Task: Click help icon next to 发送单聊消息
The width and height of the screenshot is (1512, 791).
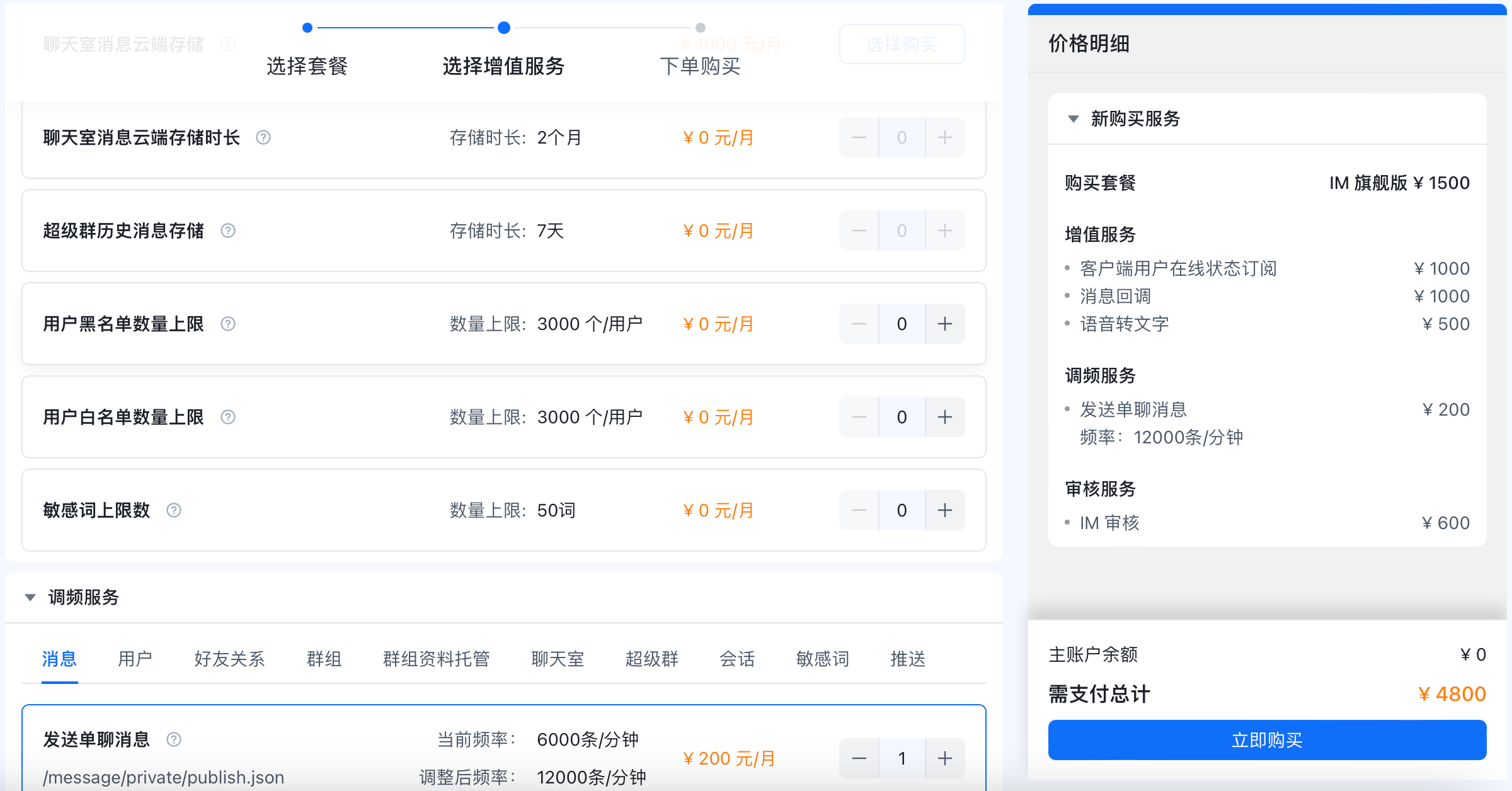Action: tap(174, 739)
